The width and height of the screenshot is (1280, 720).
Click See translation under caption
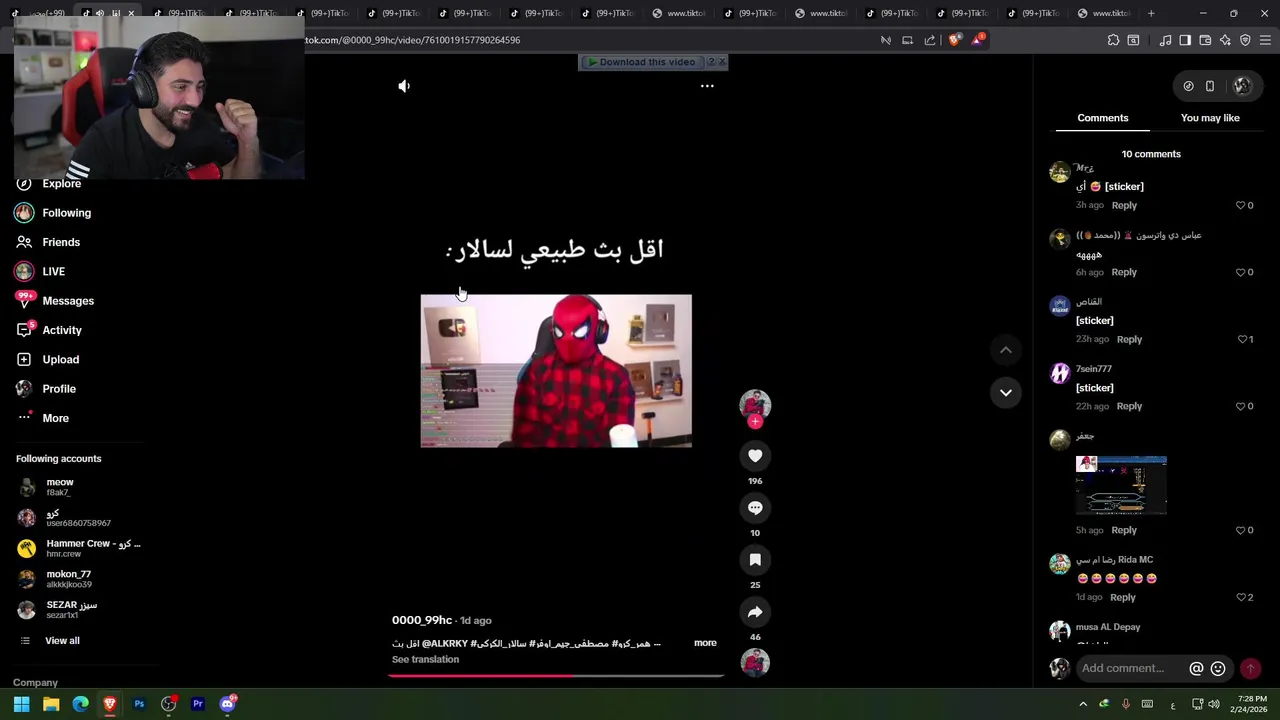pyautogui.click(x=425, y=660)
